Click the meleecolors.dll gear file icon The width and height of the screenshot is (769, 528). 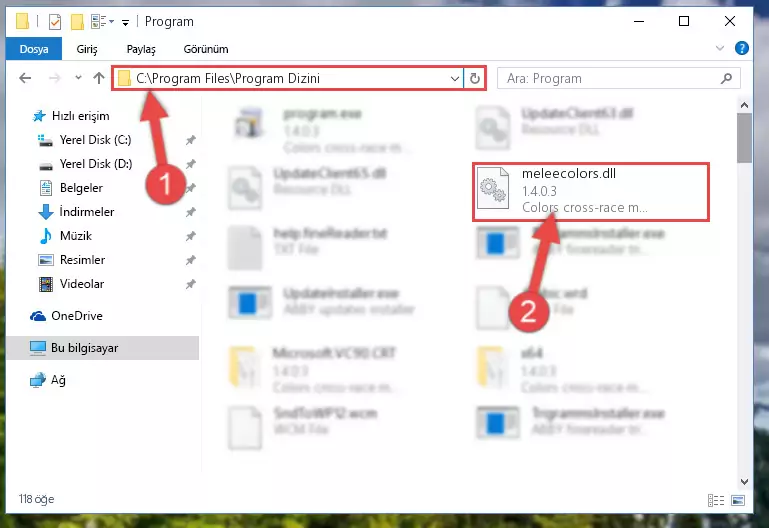(493, 188)
